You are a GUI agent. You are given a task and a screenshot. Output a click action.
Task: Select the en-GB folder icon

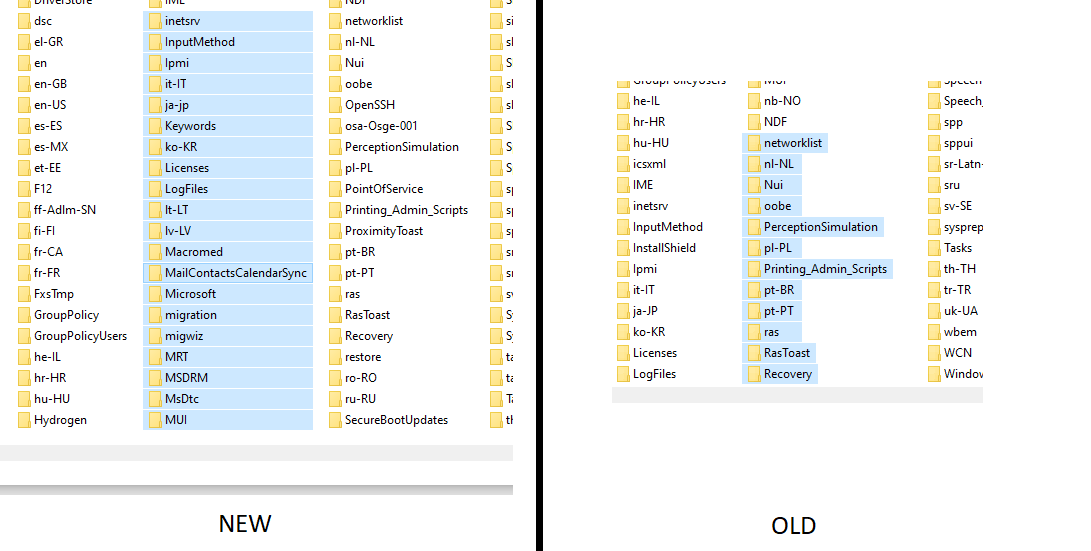coord(24,83)
